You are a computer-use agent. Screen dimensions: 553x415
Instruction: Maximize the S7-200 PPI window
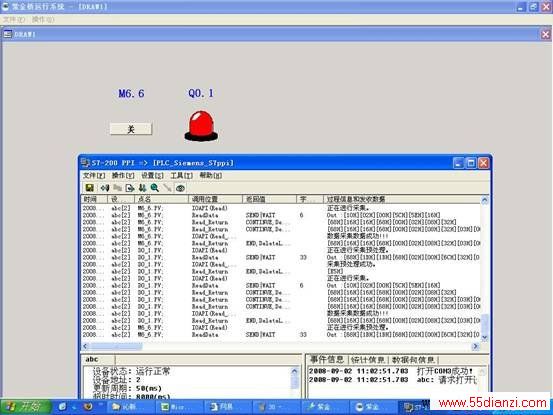(471, 163)
